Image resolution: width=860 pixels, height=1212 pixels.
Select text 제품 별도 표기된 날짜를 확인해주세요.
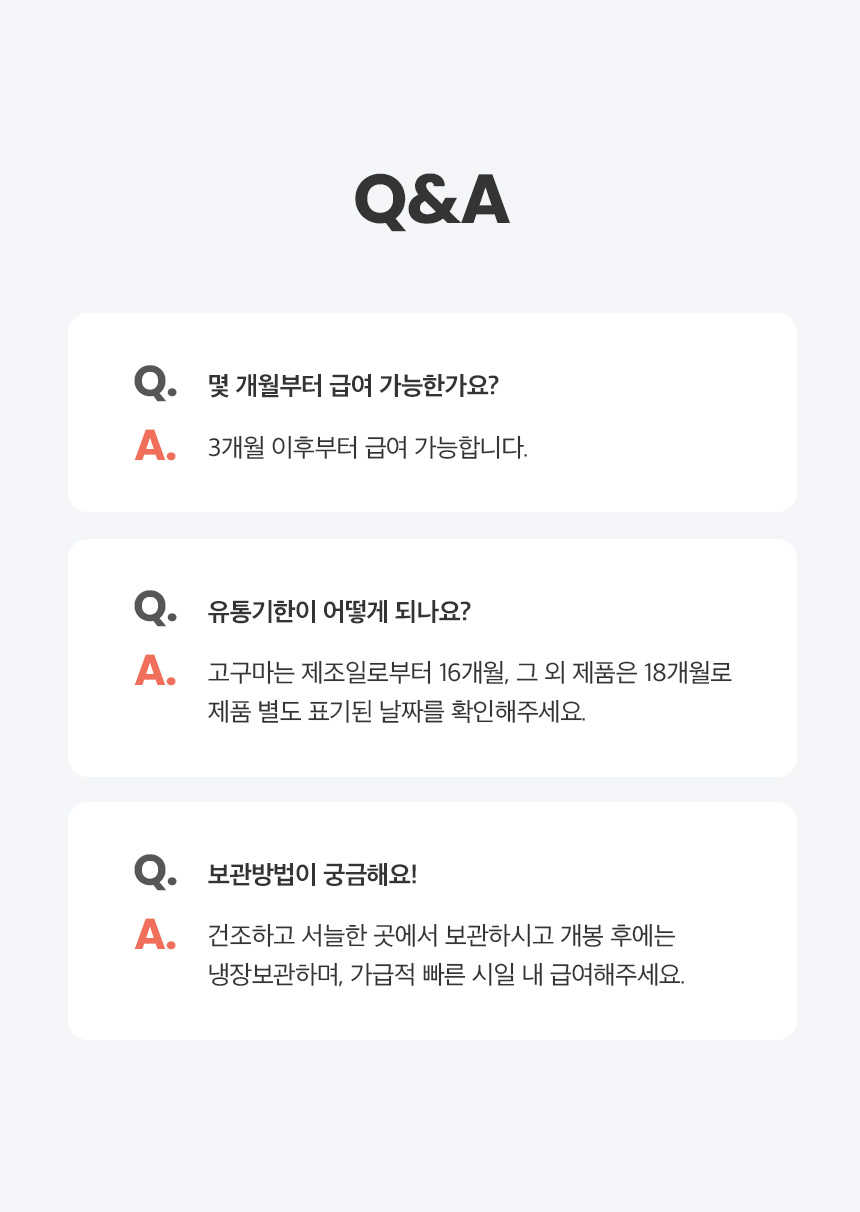396,712
